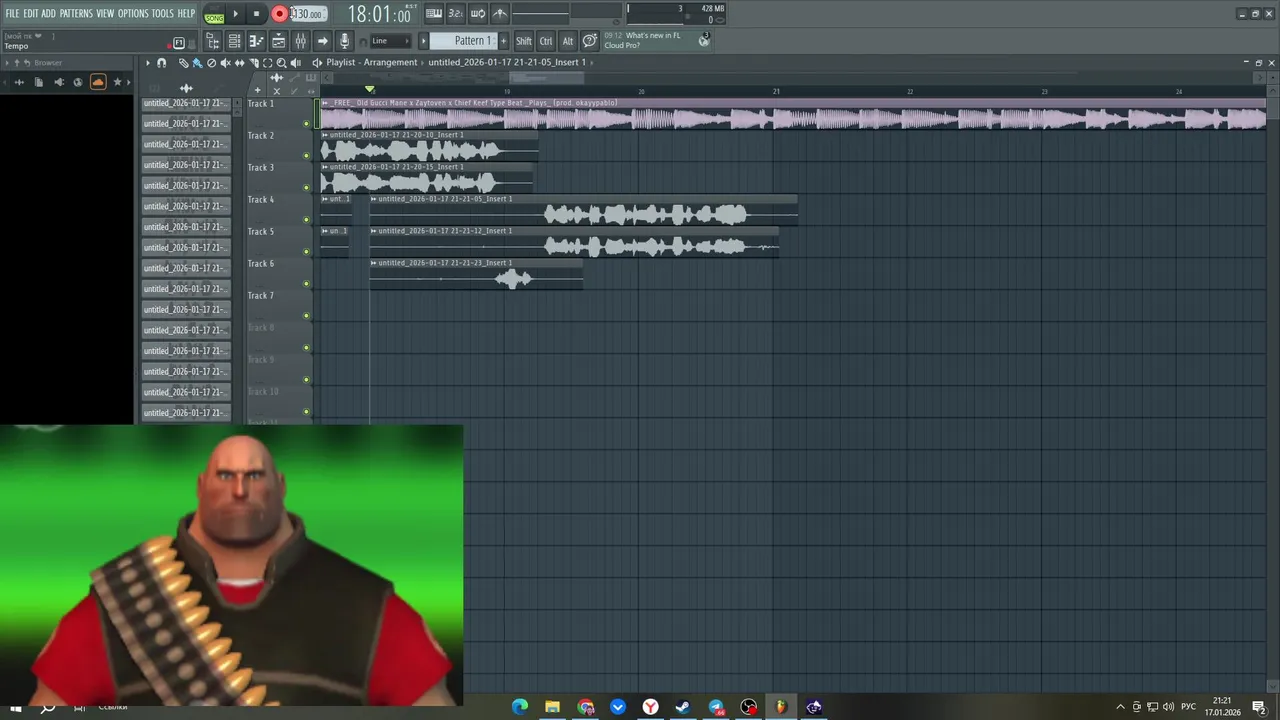The width and height of the screenshot is (1280, 720).
Task: Open the Piano roll icon
Action: (256, 41)
